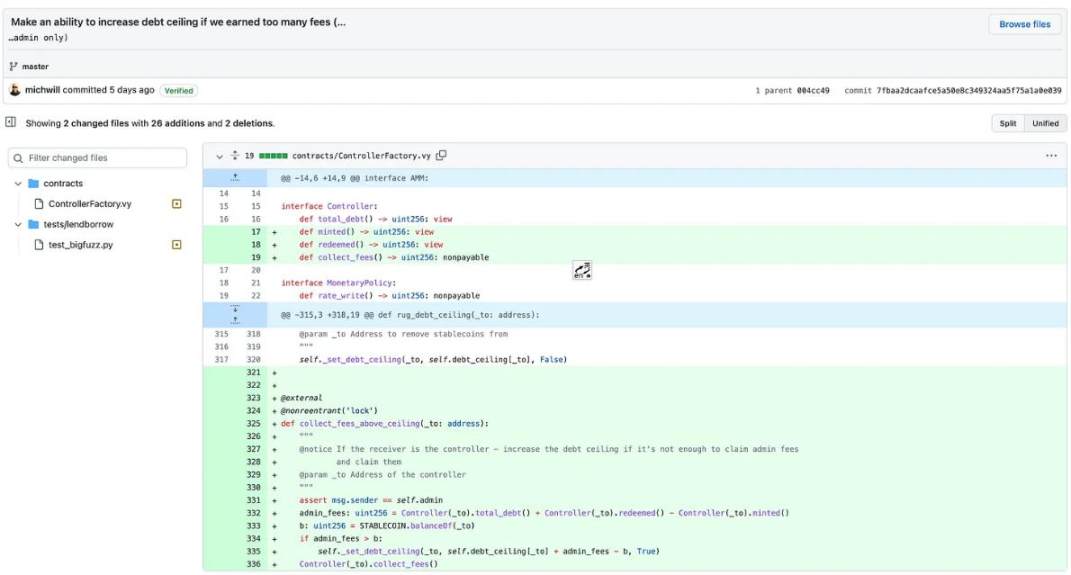Focus the Filter changed files field

click(x=97, y=158)
